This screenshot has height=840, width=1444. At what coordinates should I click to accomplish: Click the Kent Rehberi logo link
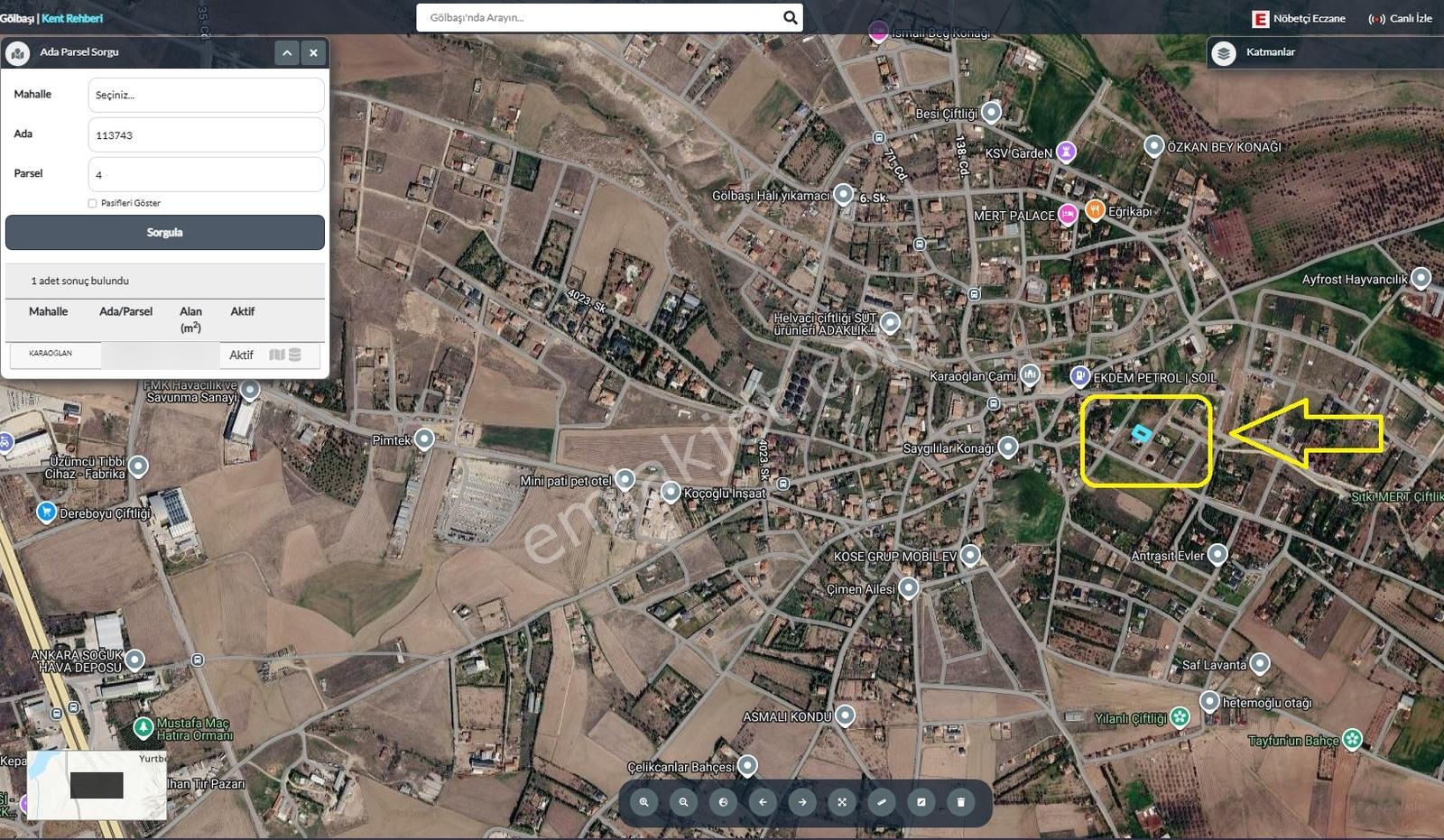pyautogui.click(x=72, y=18)
